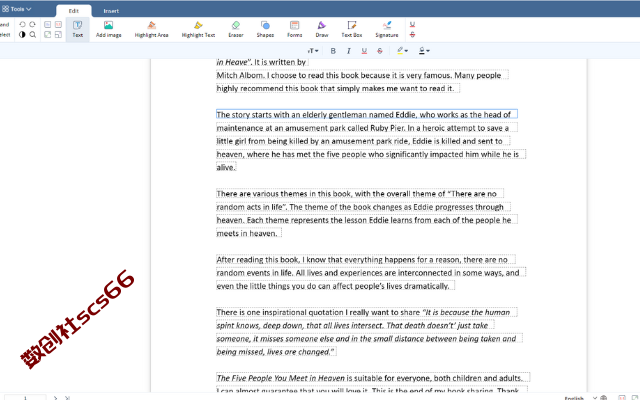Viewport: 640px width, 400px height.
Task: Activate the Highlight Text tool
Action: pyautogui.click(x=198, y=29)
